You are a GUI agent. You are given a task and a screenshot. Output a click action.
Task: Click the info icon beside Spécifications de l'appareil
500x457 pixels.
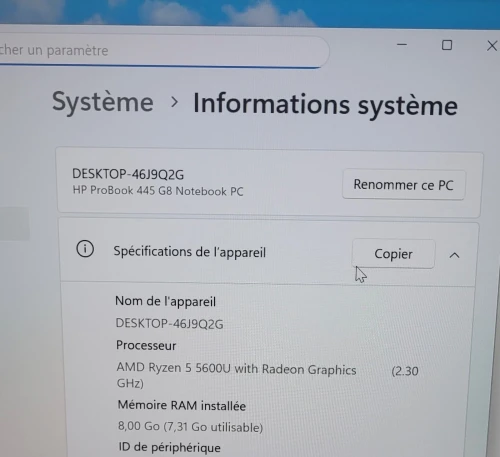85,249
